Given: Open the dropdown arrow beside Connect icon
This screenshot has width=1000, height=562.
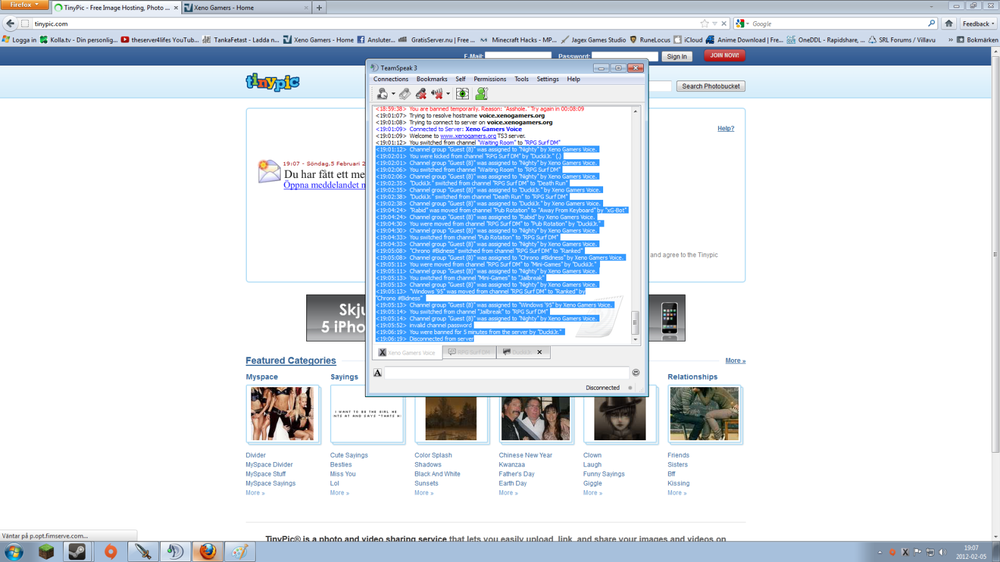Looking at the screenshot, I should 393,94.
